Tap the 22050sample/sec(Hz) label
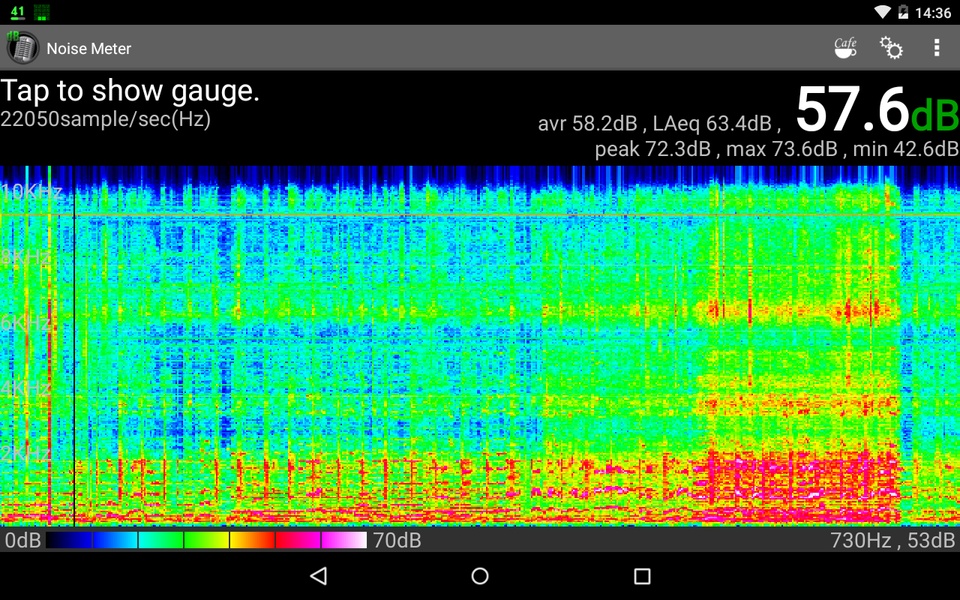Screen dimensions: 960x600 [105, 118]
